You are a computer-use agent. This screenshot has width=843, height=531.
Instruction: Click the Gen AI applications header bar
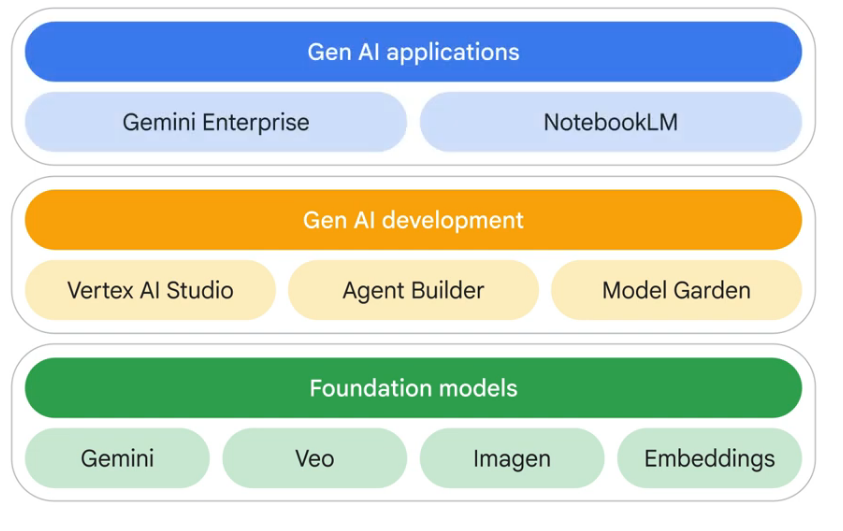[x=413, y=52]
